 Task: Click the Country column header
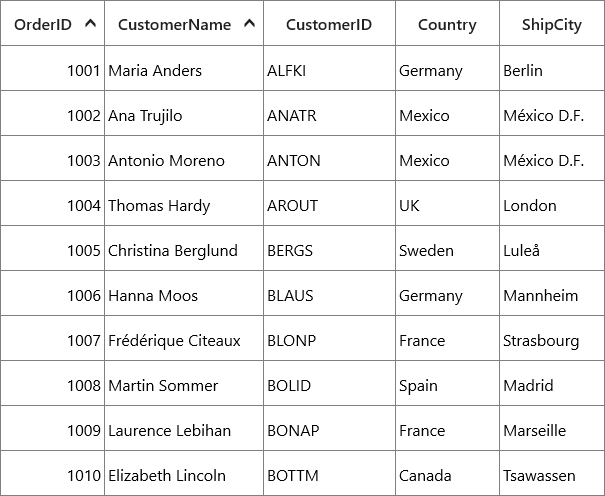click(x=448, y=23)
